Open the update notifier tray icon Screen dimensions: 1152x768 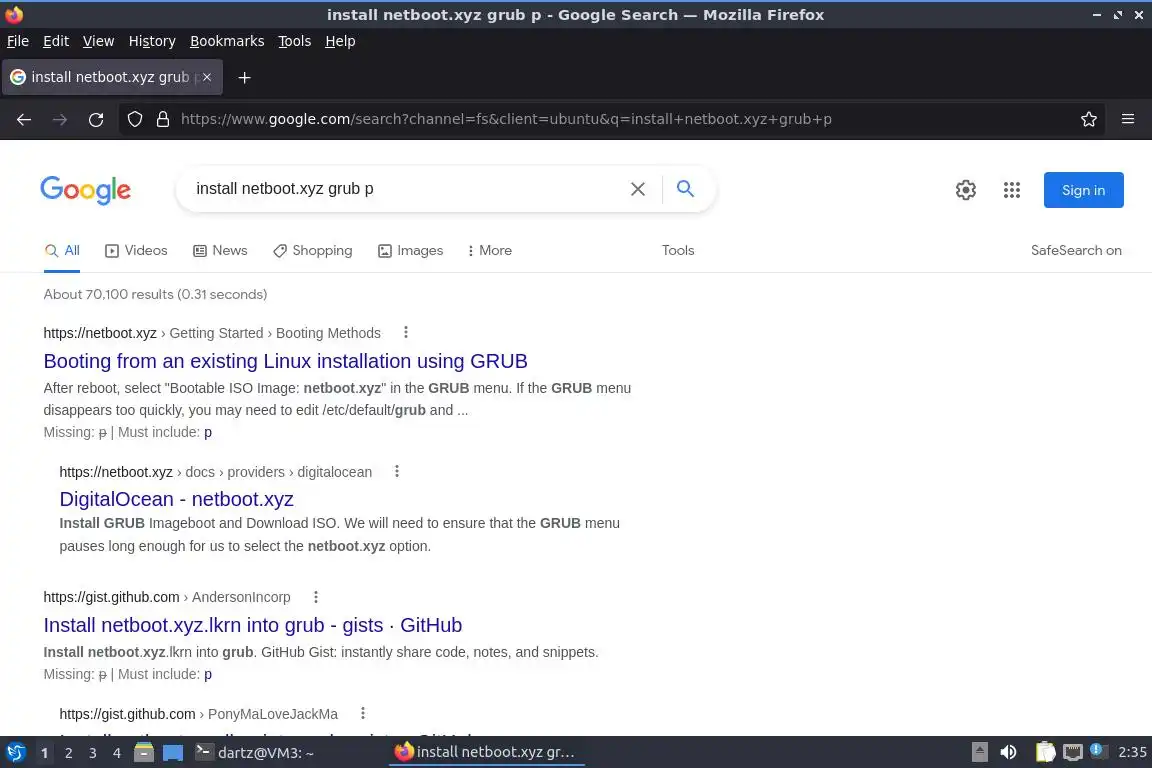1096,750
